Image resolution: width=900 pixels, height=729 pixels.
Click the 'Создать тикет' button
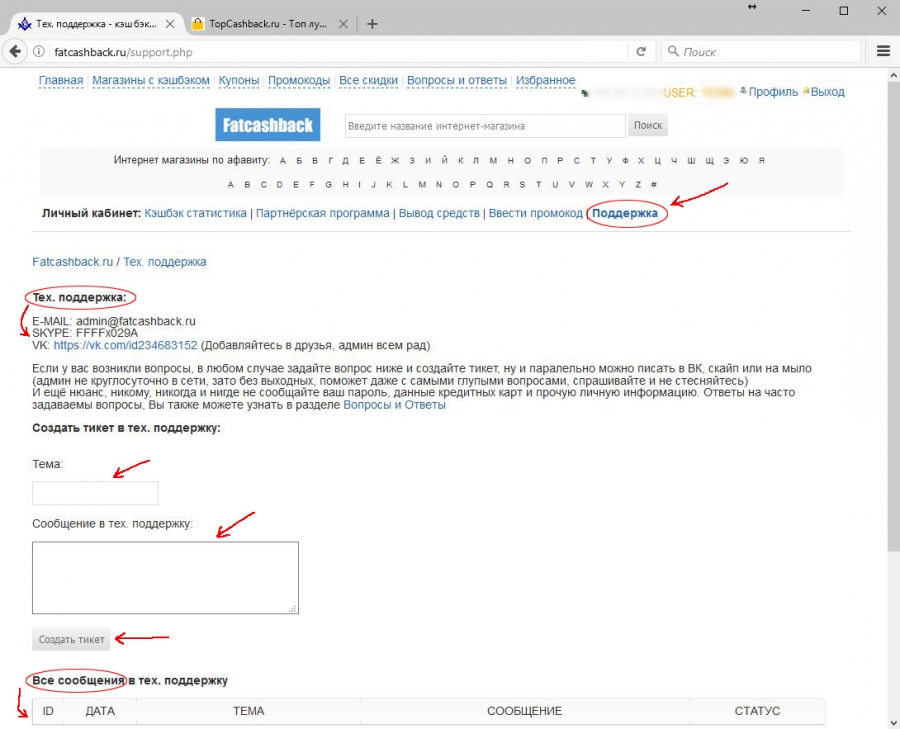click(71, 639)
